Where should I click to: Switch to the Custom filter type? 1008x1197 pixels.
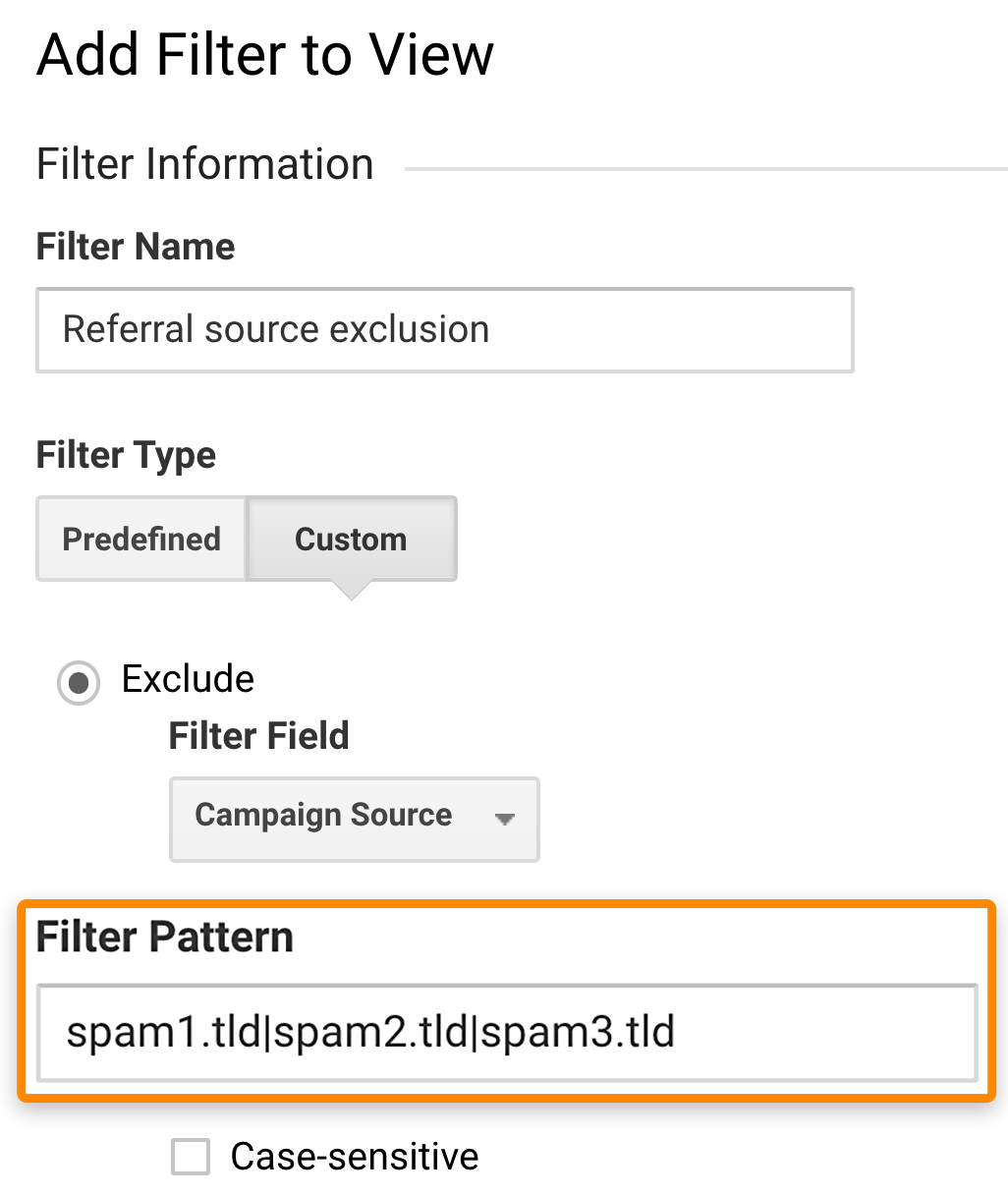click(x=351, y=539)
